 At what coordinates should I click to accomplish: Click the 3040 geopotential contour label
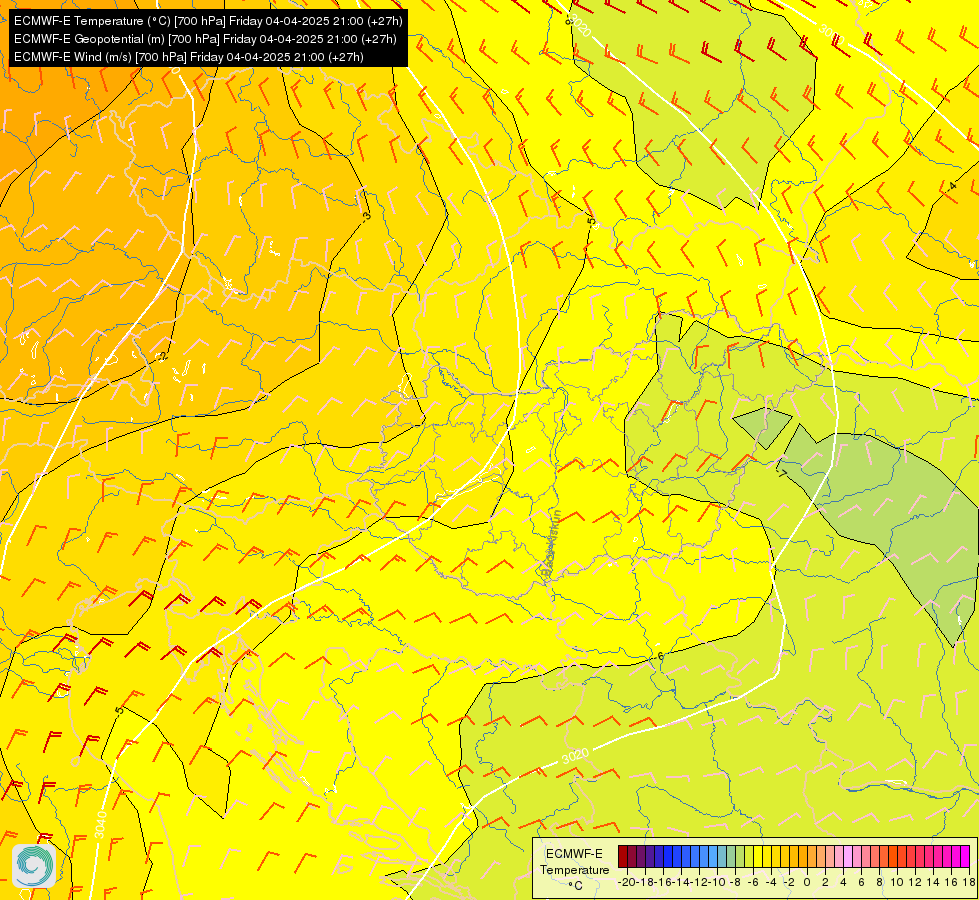click(x=101, y=824)
